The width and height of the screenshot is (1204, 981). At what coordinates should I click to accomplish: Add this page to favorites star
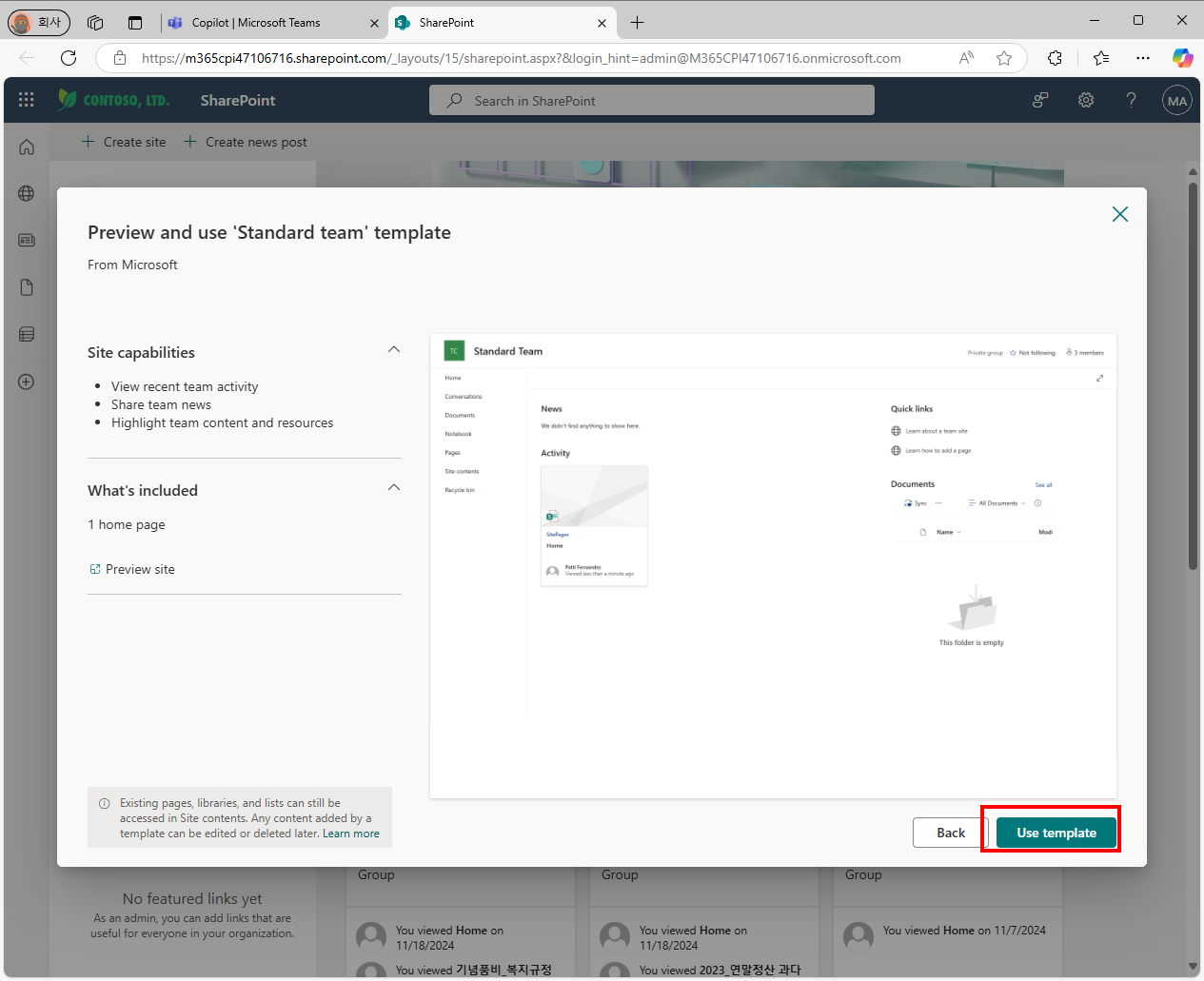1004,58
